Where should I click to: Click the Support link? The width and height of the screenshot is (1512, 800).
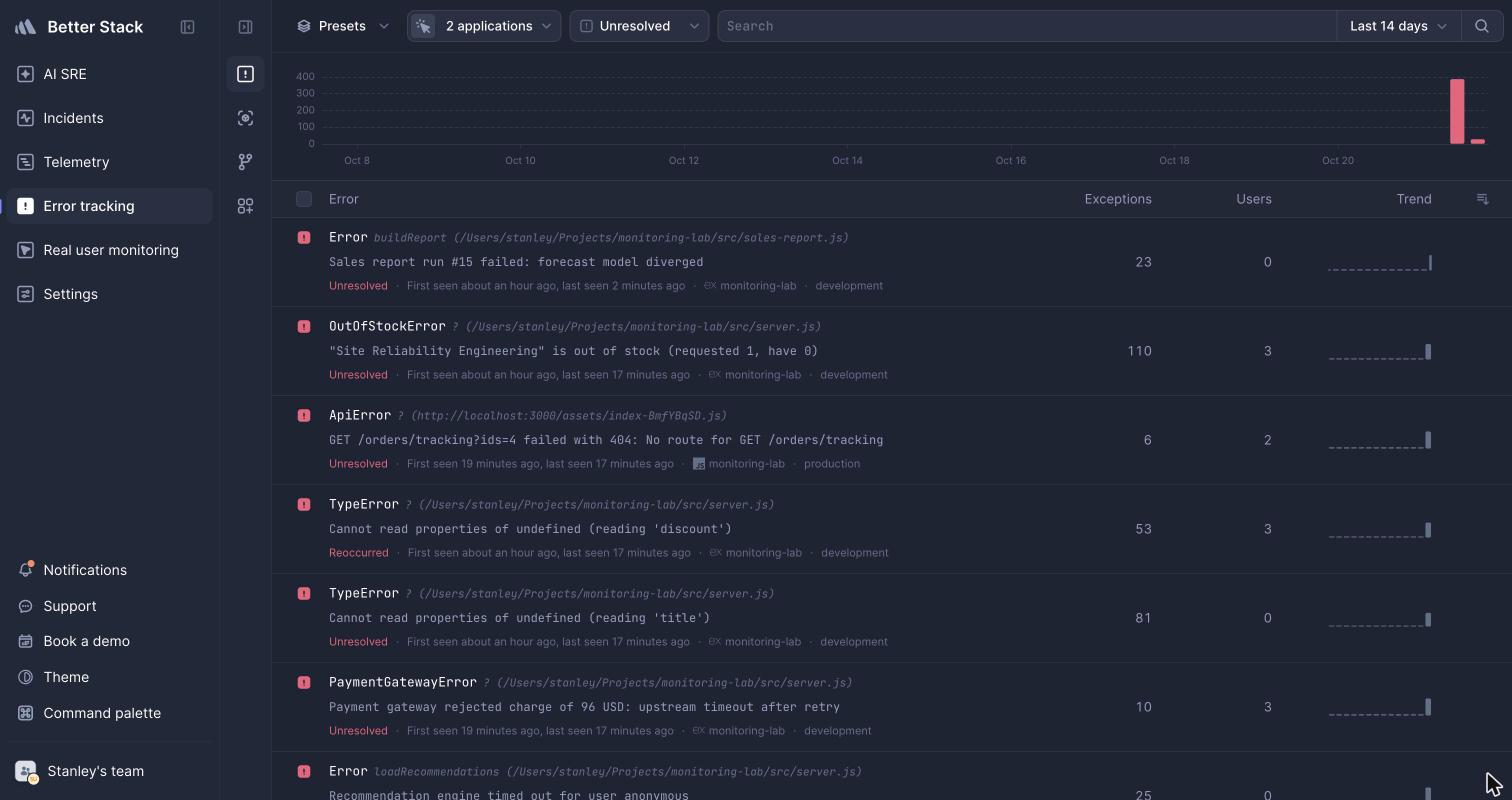[x=110, y=606]
